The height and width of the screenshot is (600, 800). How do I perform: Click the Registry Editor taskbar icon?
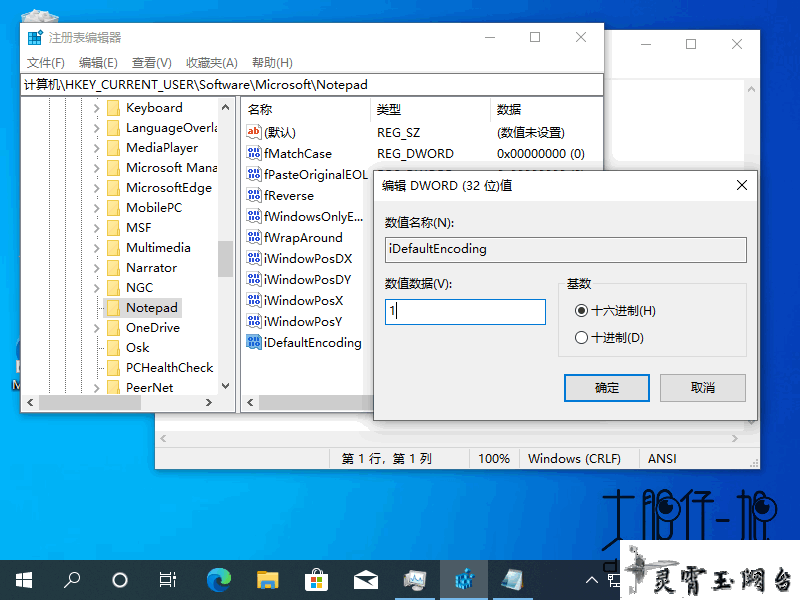pos(463,579)
